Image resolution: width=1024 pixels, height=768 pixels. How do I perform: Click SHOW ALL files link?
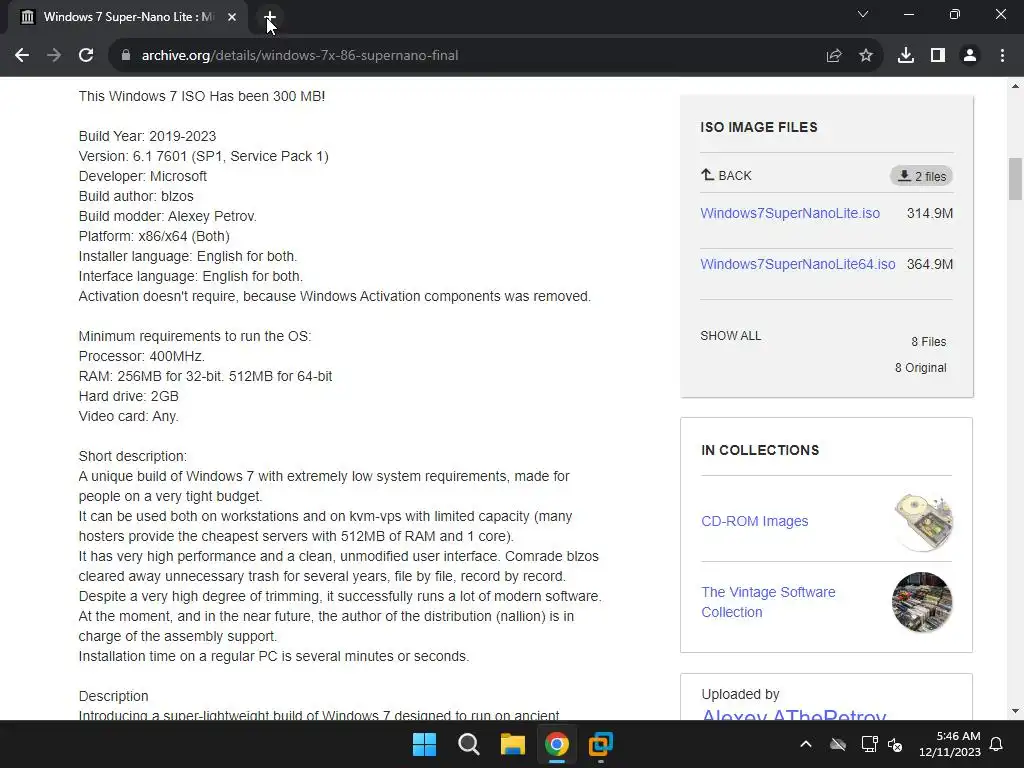731,336
